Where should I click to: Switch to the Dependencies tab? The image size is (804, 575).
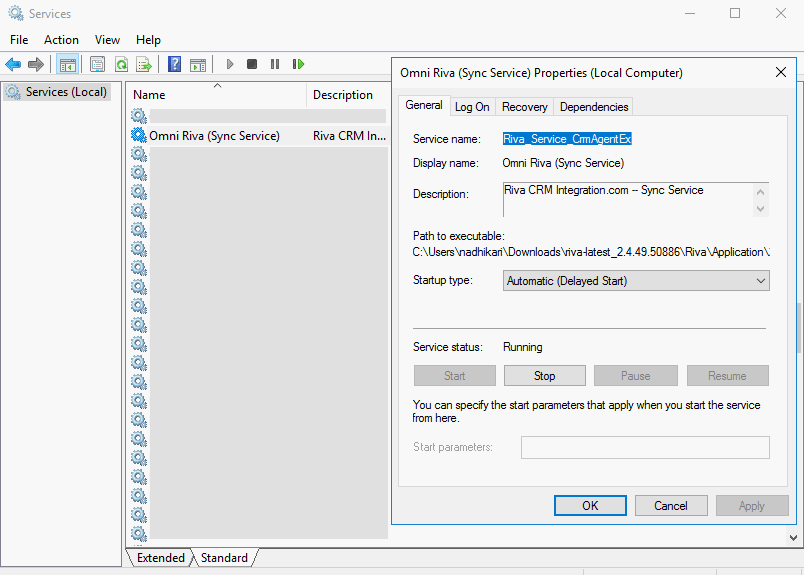pos(594,107)
